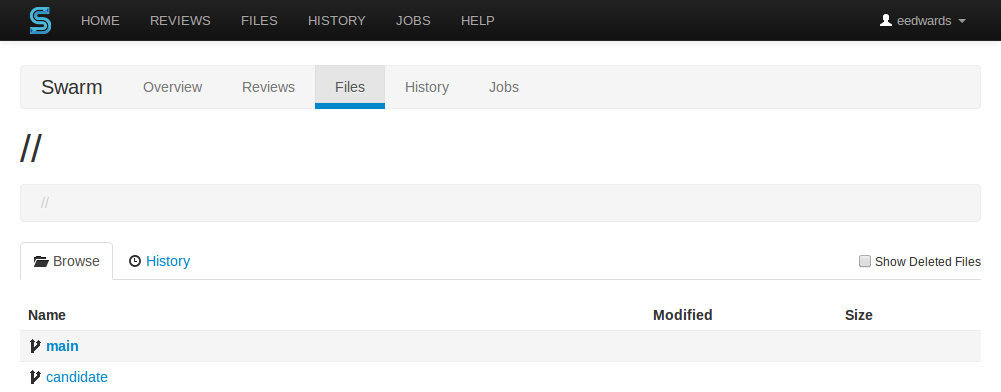The width and height of the screenshot is (1001, 392).
Task: Click the Name column header
Action: pos(47,315)
